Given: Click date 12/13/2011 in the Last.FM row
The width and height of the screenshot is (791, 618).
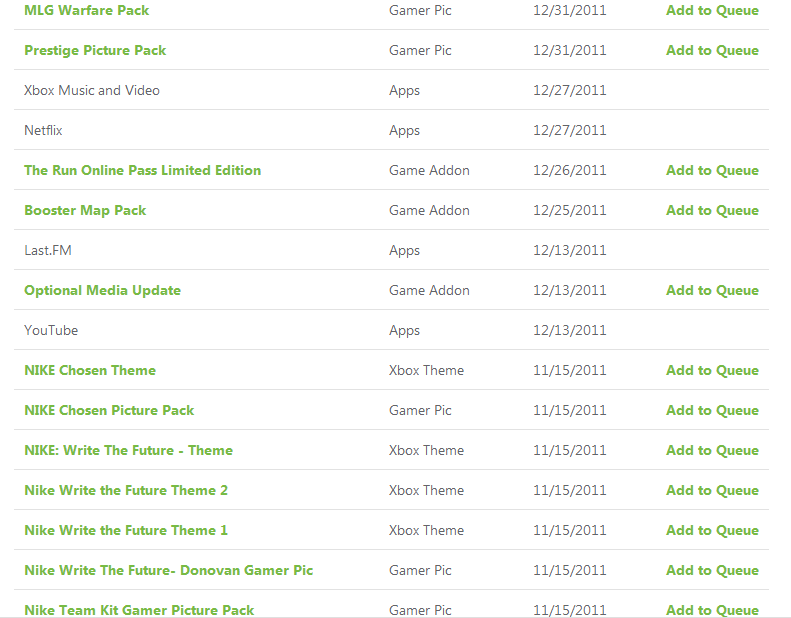Looking at the screenshot, I should [570, 250].
